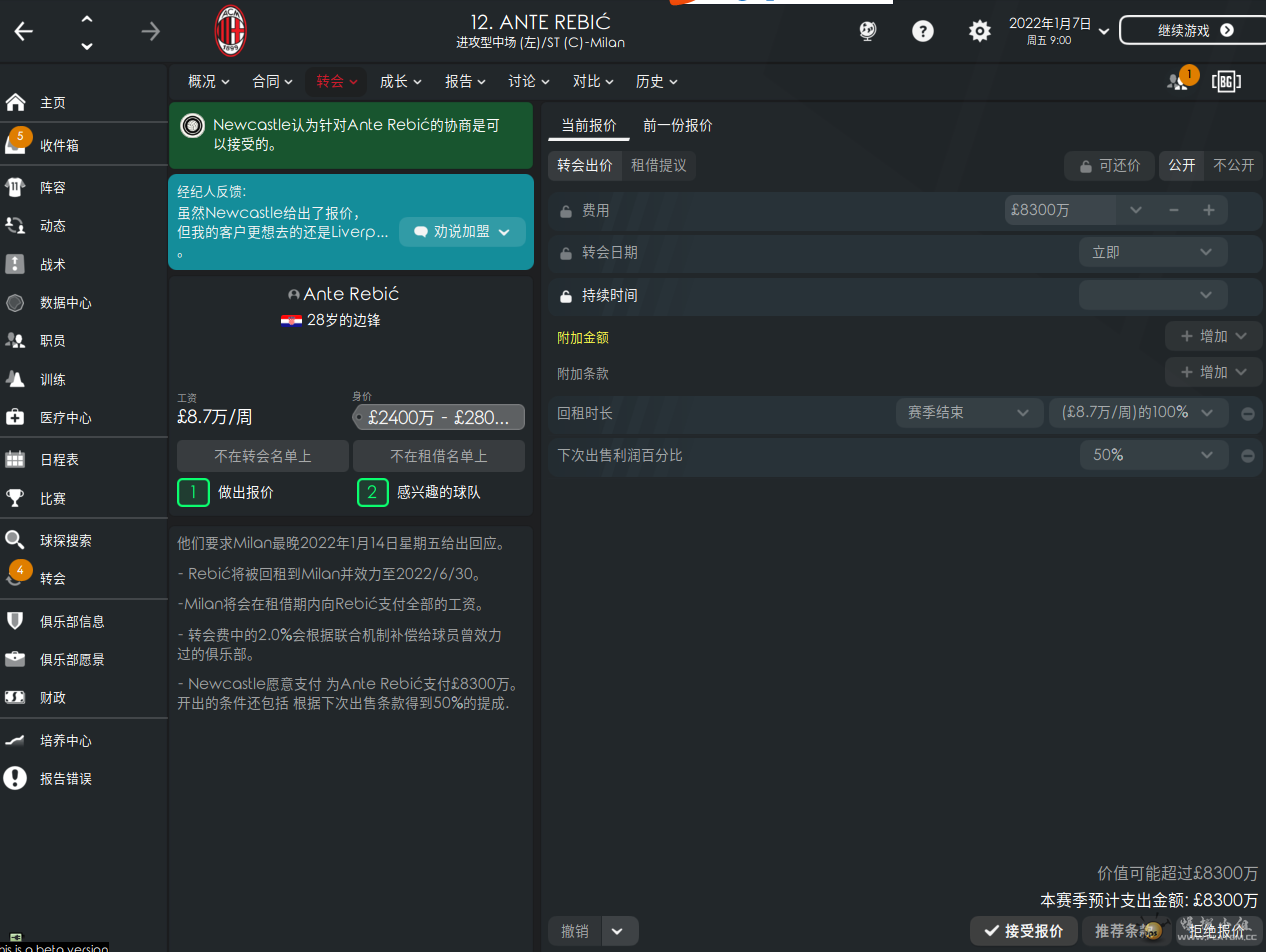The width and height of the screenshot is (1266, 952).
Task: Open 战术 tactics in sidebar
Action: click(x=53, y=265)
